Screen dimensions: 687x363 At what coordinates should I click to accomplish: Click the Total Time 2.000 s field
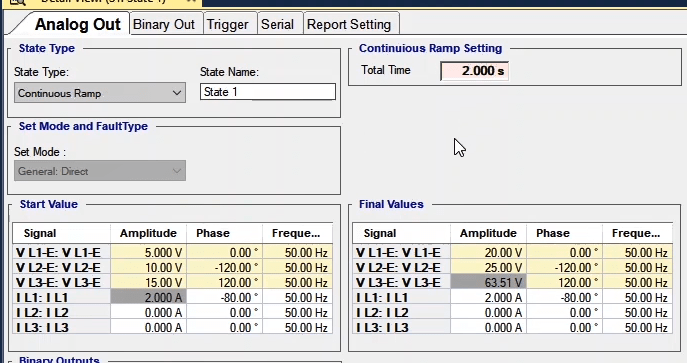[475, 71]
